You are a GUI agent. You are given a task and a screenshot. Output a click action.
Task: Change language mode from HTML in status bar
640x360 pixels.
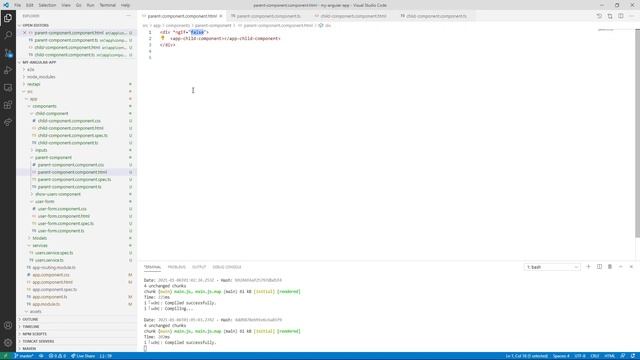click(x=610, y=356)
